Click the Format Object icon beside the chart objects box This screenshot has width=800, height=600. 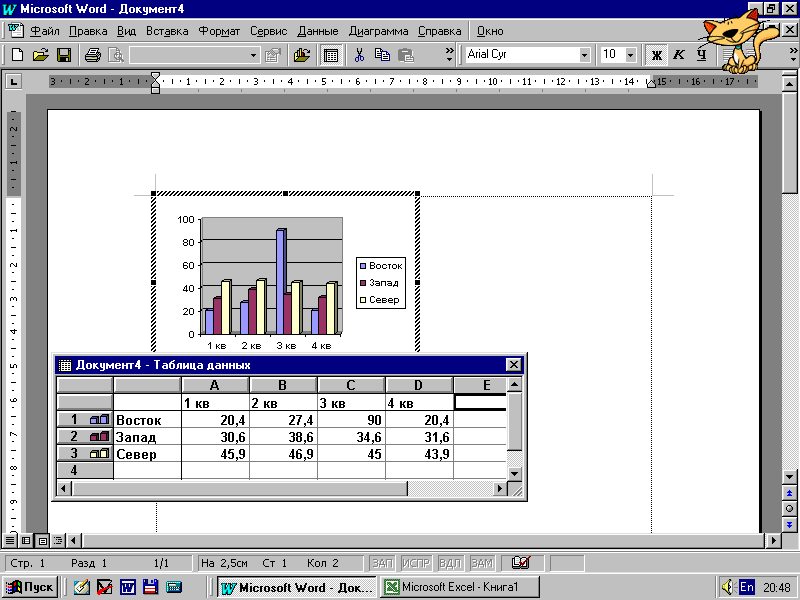pos(273,55)
